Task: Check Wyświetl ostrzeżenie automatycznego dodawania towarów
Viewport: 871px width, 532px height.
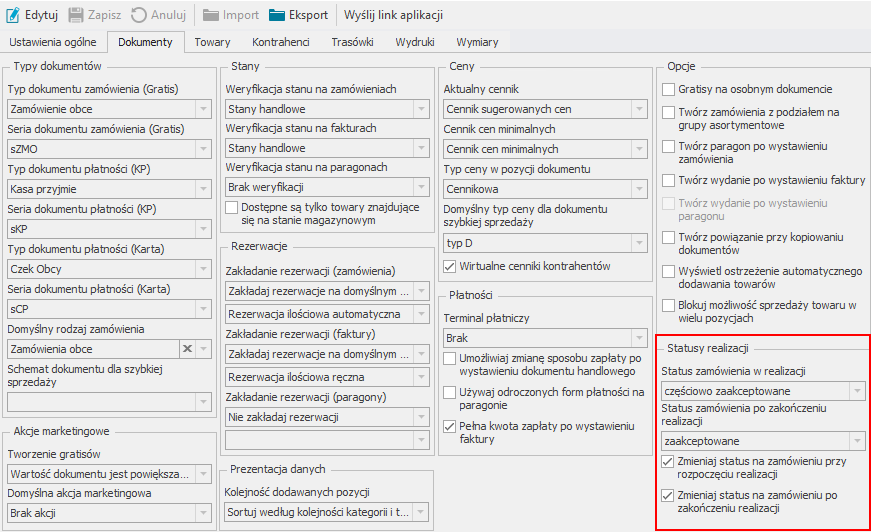Action: (x=668, y=272)
